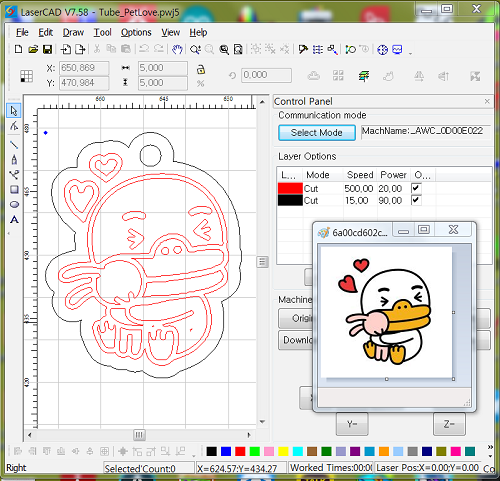Screen dimensions: 500x481
Task: Click the blue target crosshair toolbar icon
Action: (382, 49)
